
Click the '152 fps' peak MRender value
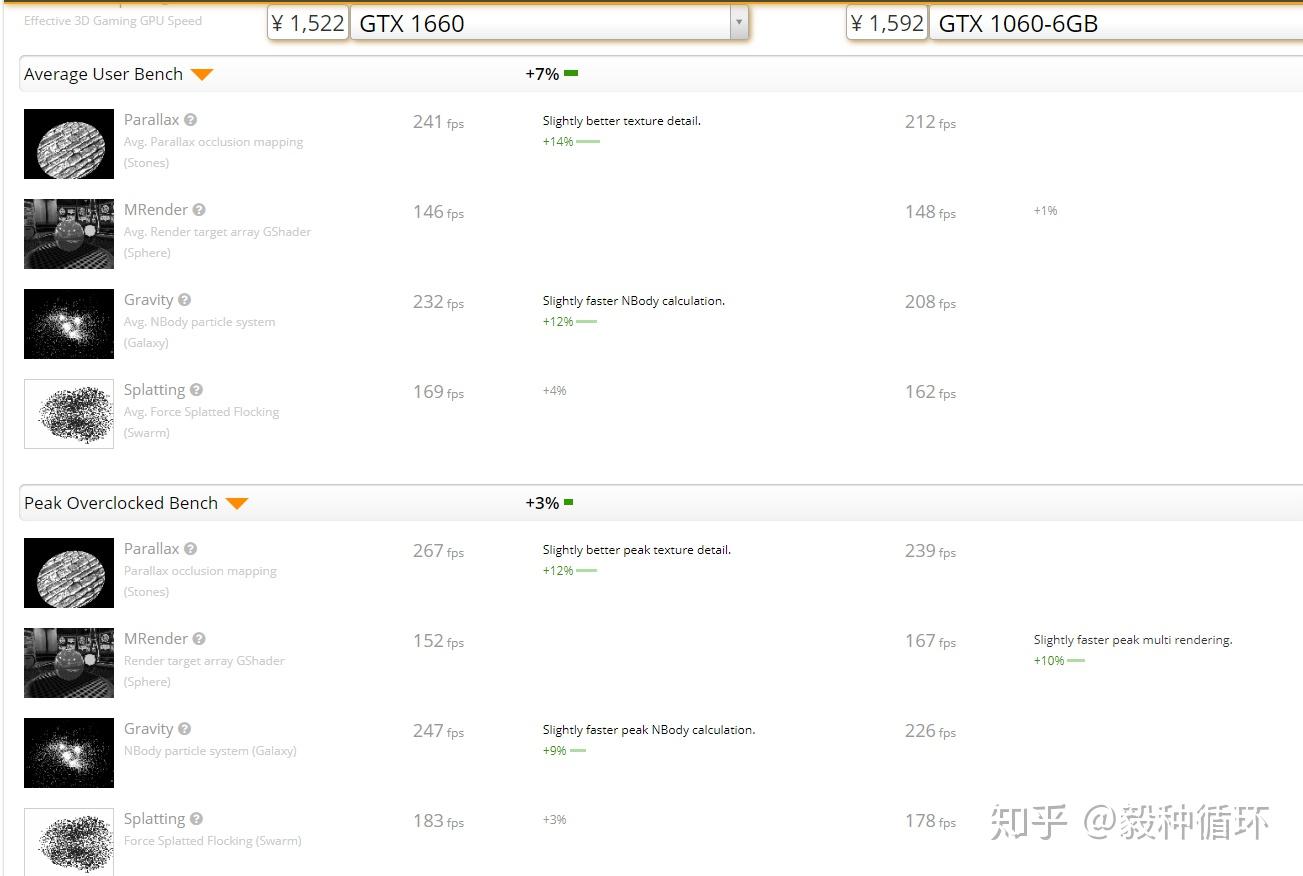[438, 641]
